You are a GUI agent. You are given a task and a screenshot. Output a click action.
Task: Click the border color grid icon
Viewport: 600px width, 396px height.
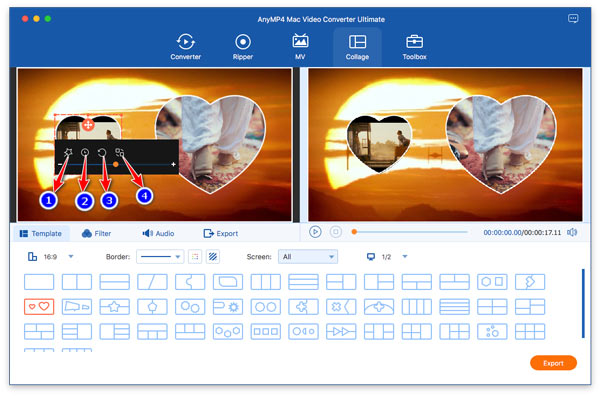195,257
